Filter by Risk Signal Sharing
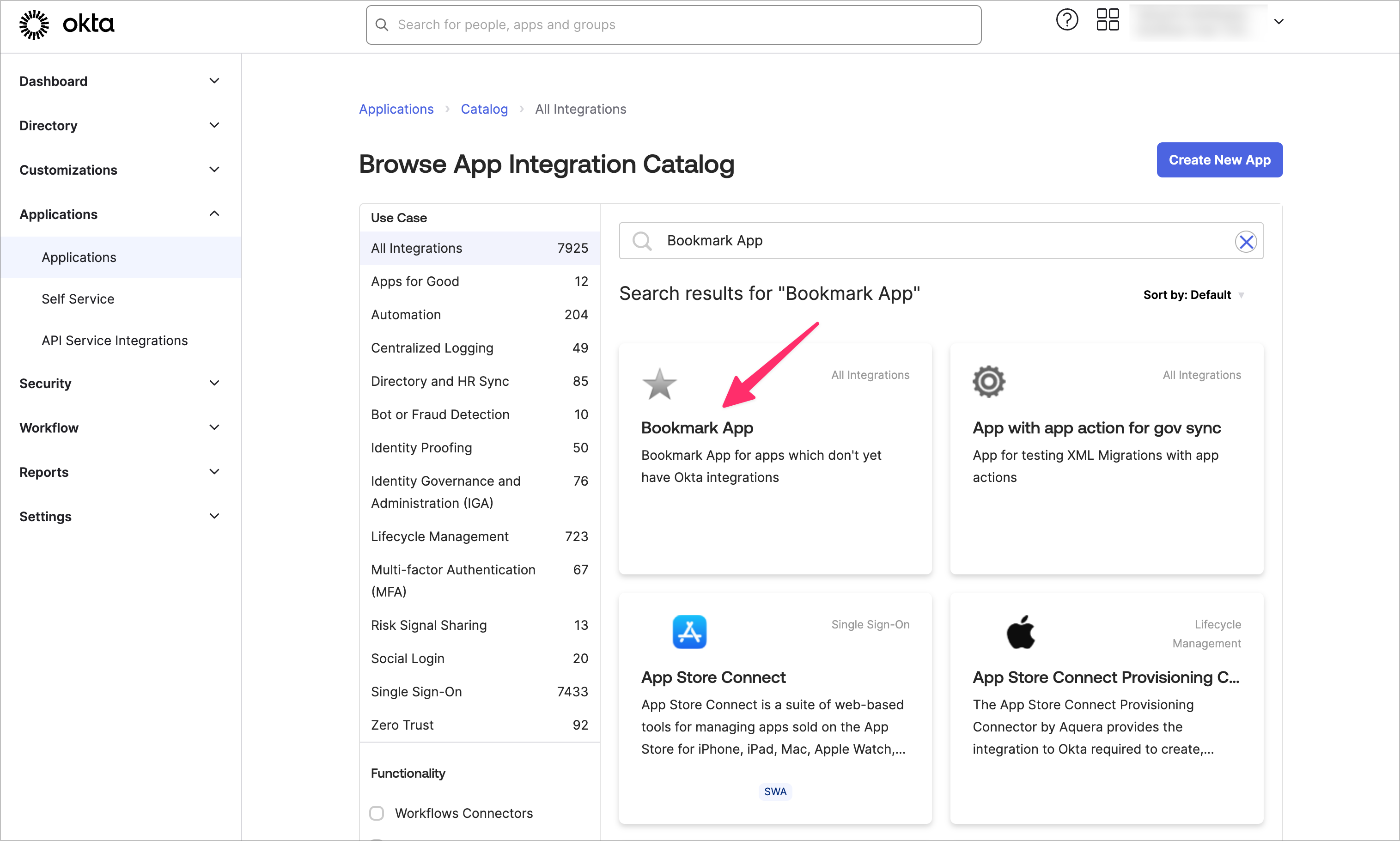The height and width of the screenshot is (841, 1400). [479, 625]
